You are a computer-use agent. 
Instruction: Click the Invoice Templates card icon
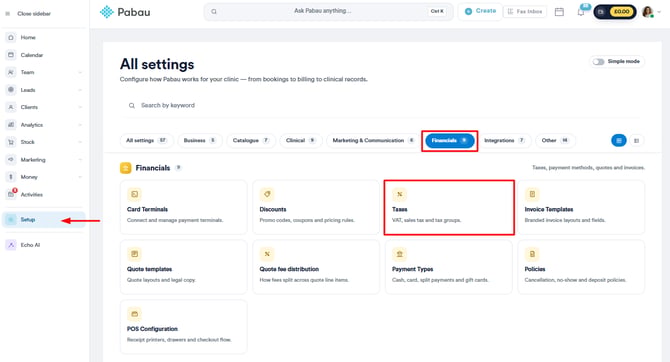coord(532,194)
